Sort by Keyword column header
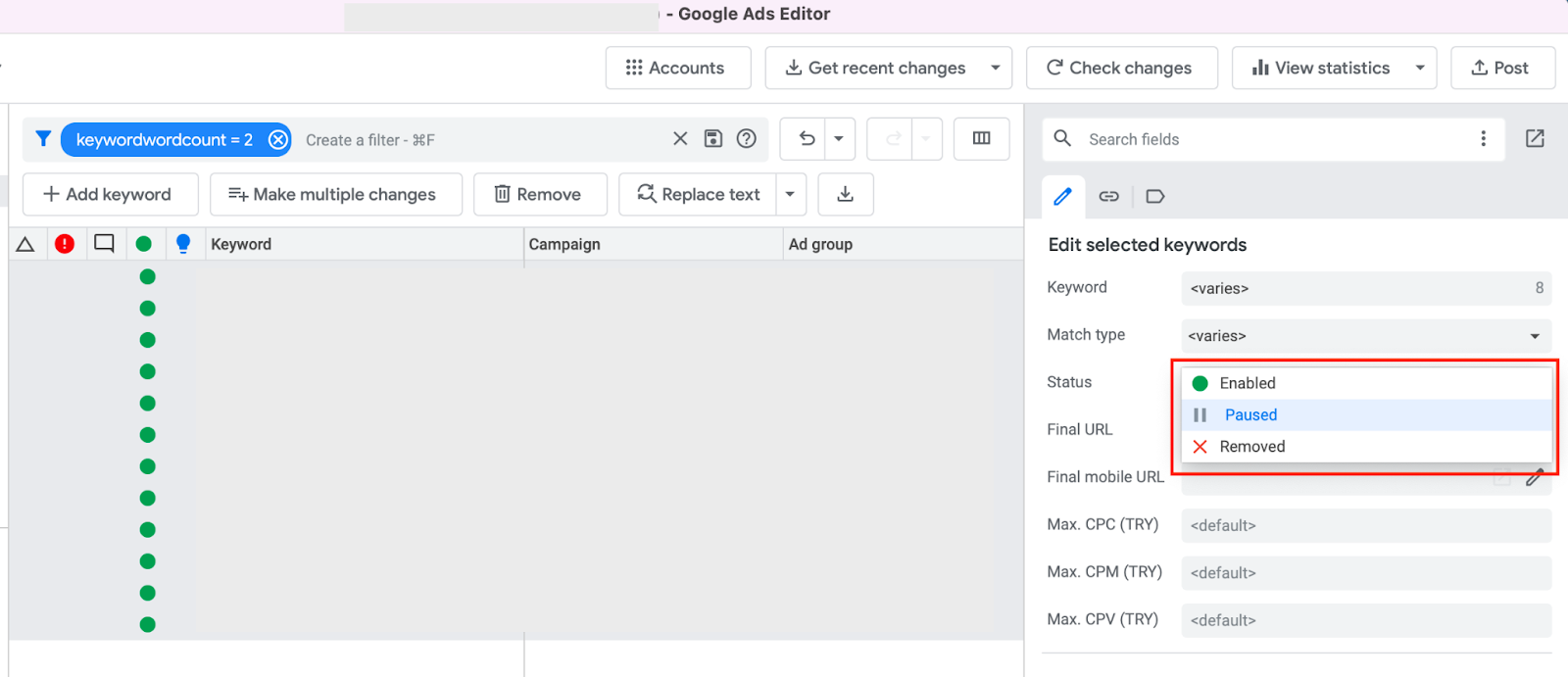 click(x=365, y=244)
